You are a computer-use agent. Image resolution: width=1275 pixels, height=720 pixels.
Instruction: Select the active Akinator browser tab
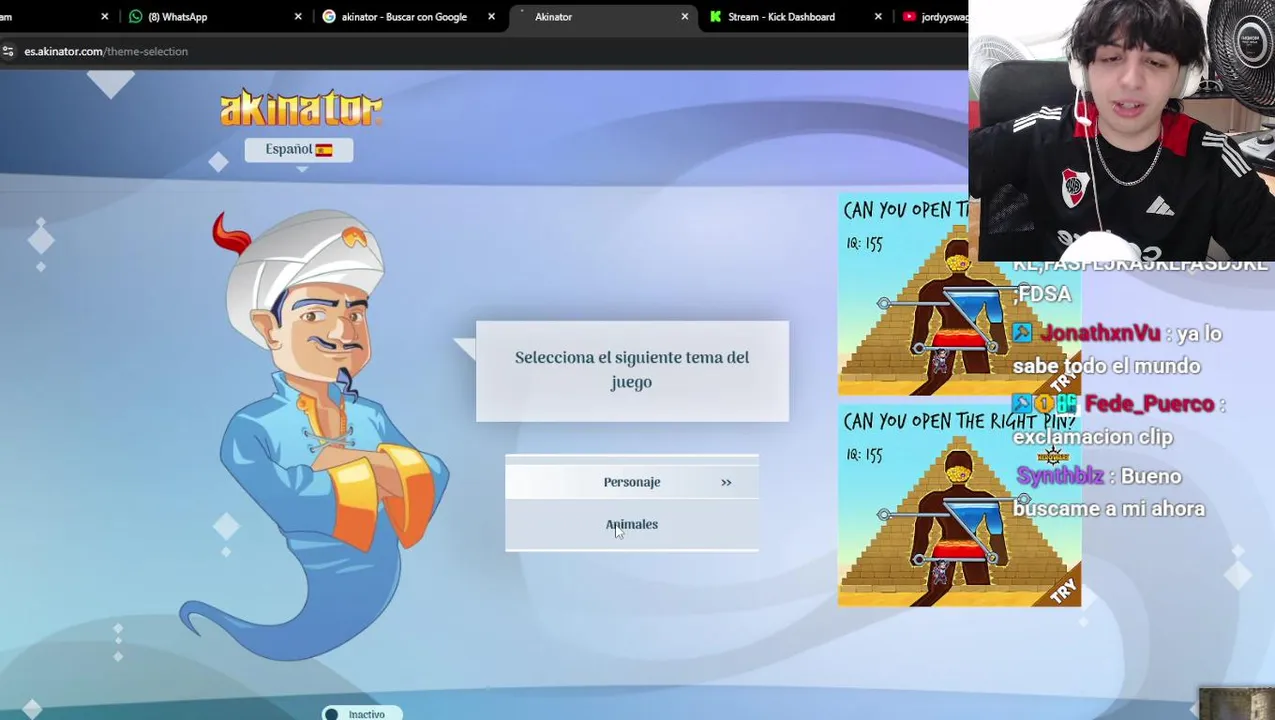(603, 17)
